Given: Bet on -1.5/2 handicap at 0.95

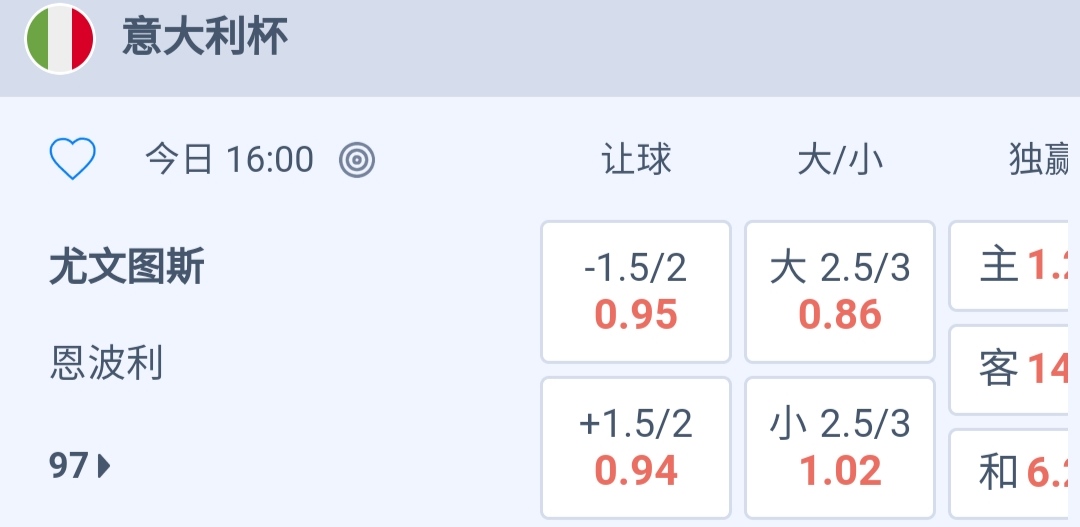Looking at the screenshot, I should (636, 292).
